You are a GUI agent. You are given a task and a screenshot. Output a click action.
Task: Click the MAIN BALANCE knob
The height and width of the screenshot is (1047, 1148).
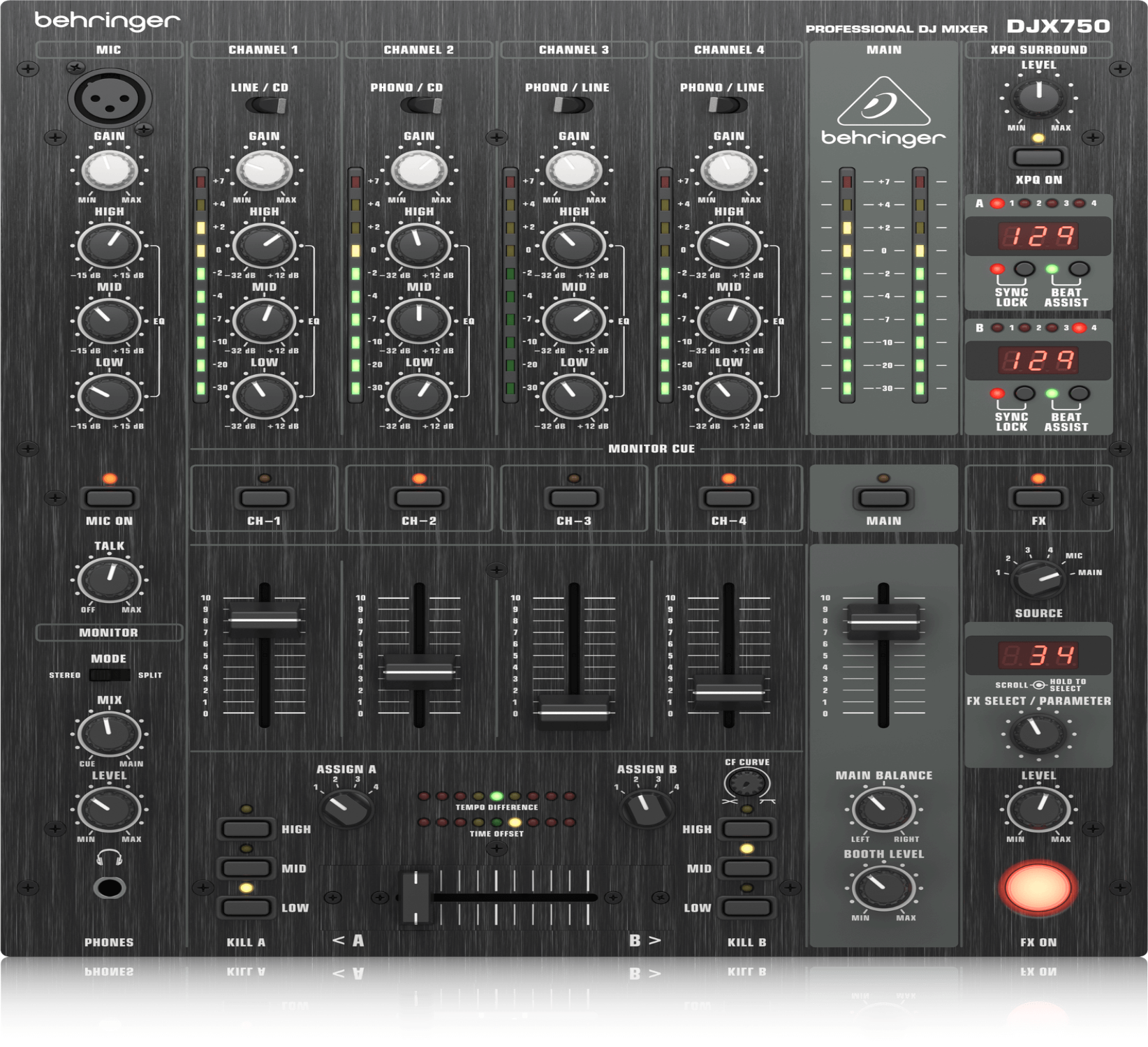[883, 808]
